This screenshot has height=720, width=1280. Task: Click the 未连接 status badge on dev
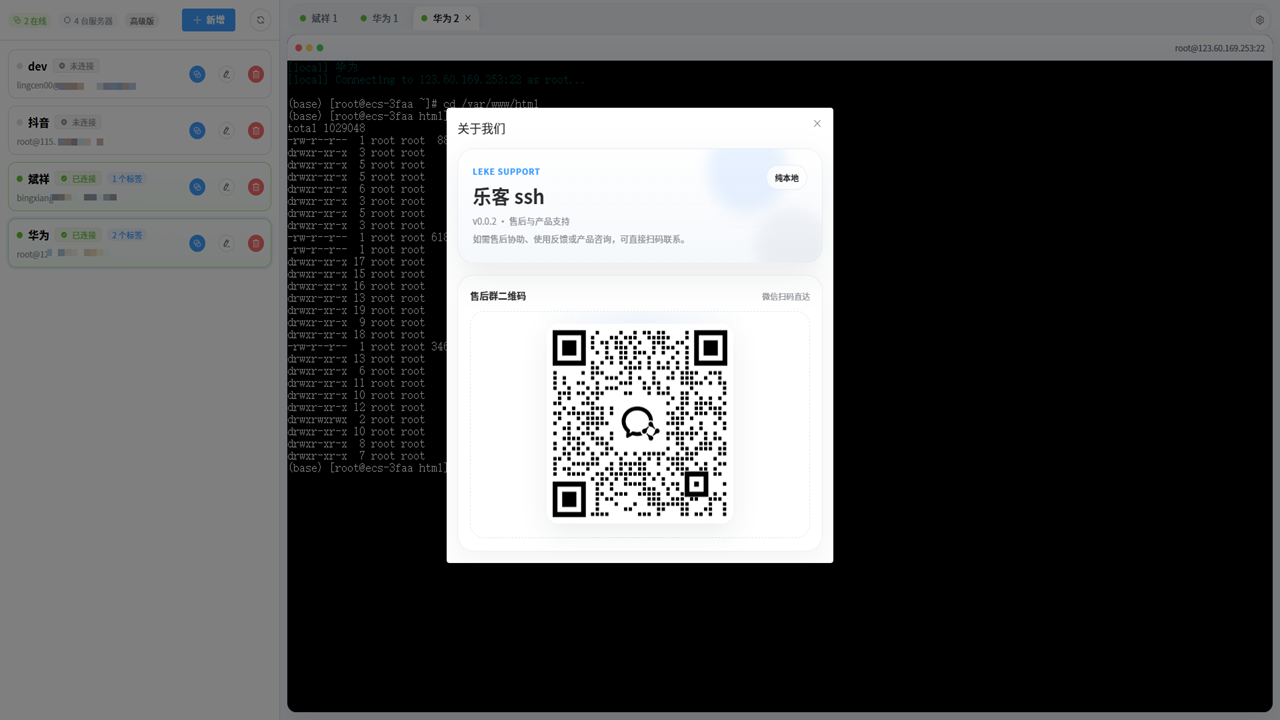(x=76, y=66)
